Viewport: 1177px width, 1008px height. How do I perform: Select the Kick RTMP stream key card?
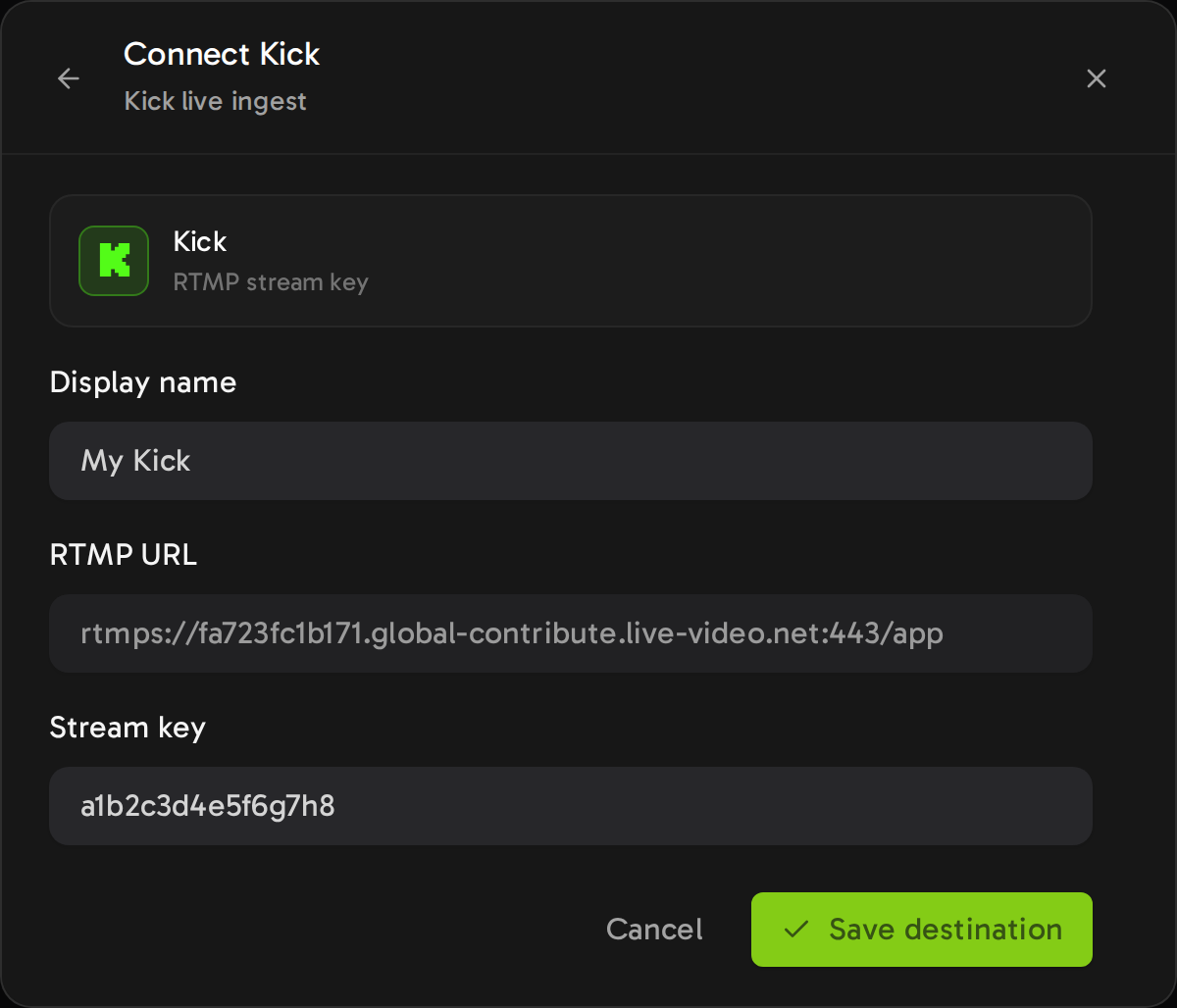click(571, 261)
